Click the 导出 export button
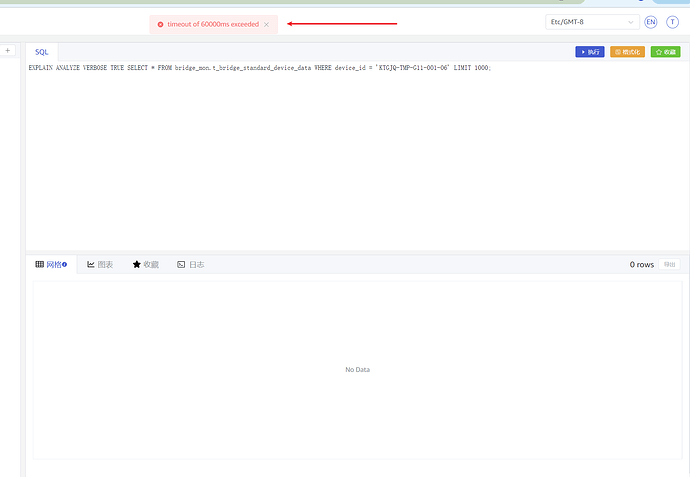 point(670,264)
